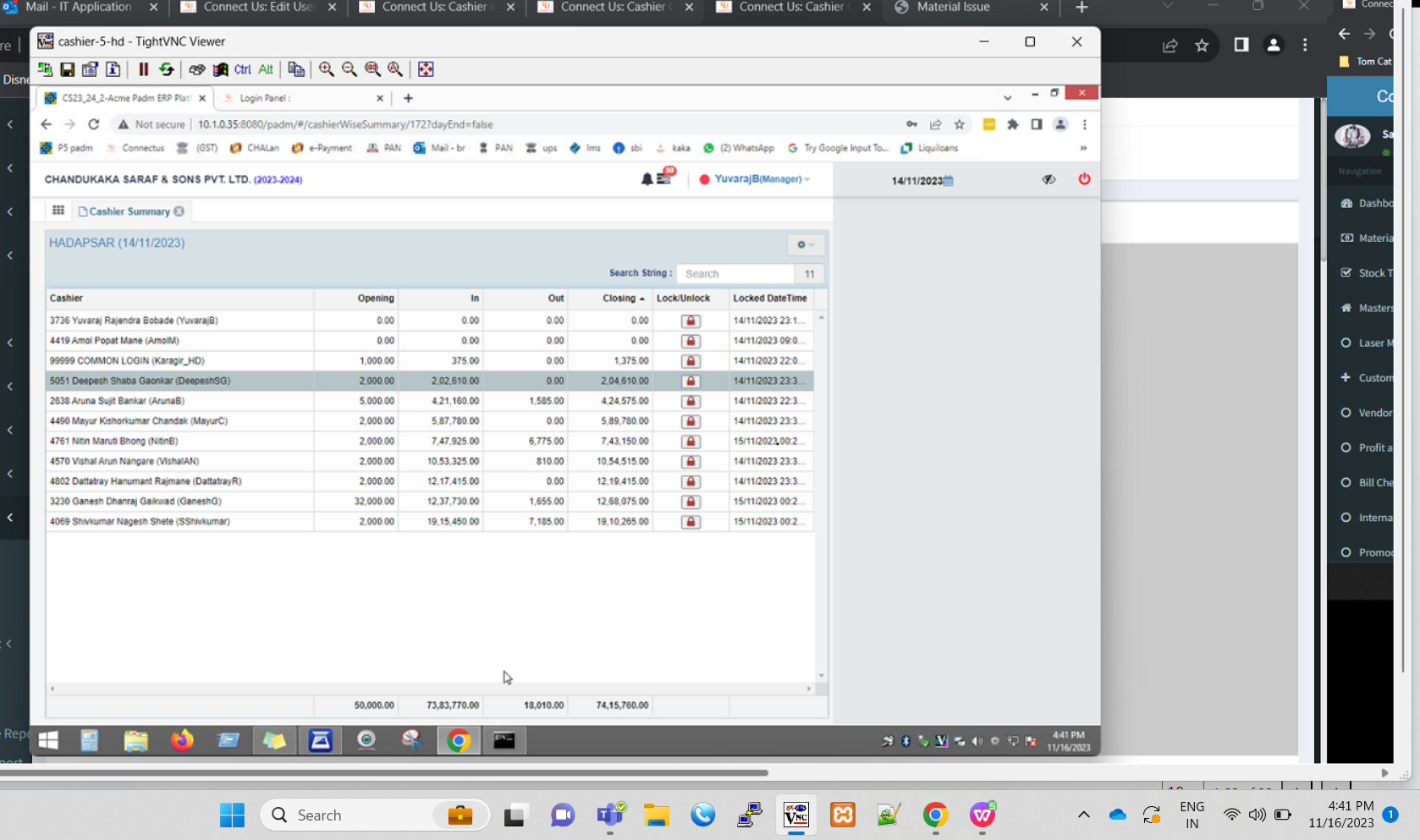The height and width of the screenshot is (840, 1420).
Task: Click Transfer Files icon in TightVNC toolbar
Action: [x=295, y=69]
